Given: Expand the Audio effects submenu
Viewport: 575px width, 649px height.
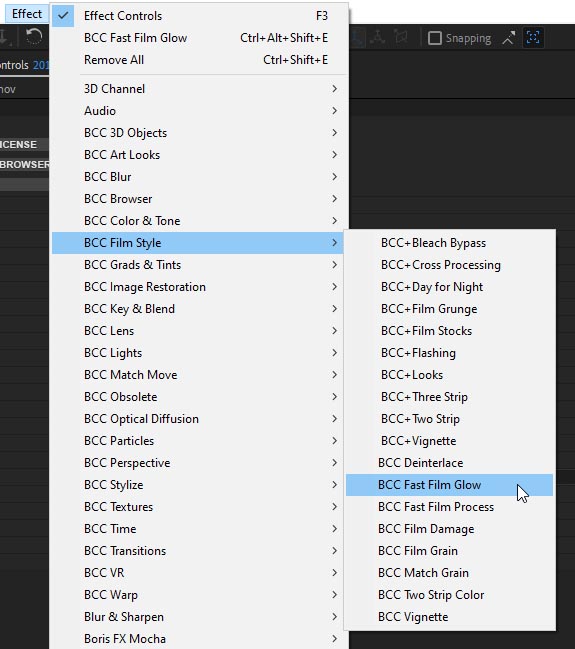Looking at the screenshot, I should 200,111.
